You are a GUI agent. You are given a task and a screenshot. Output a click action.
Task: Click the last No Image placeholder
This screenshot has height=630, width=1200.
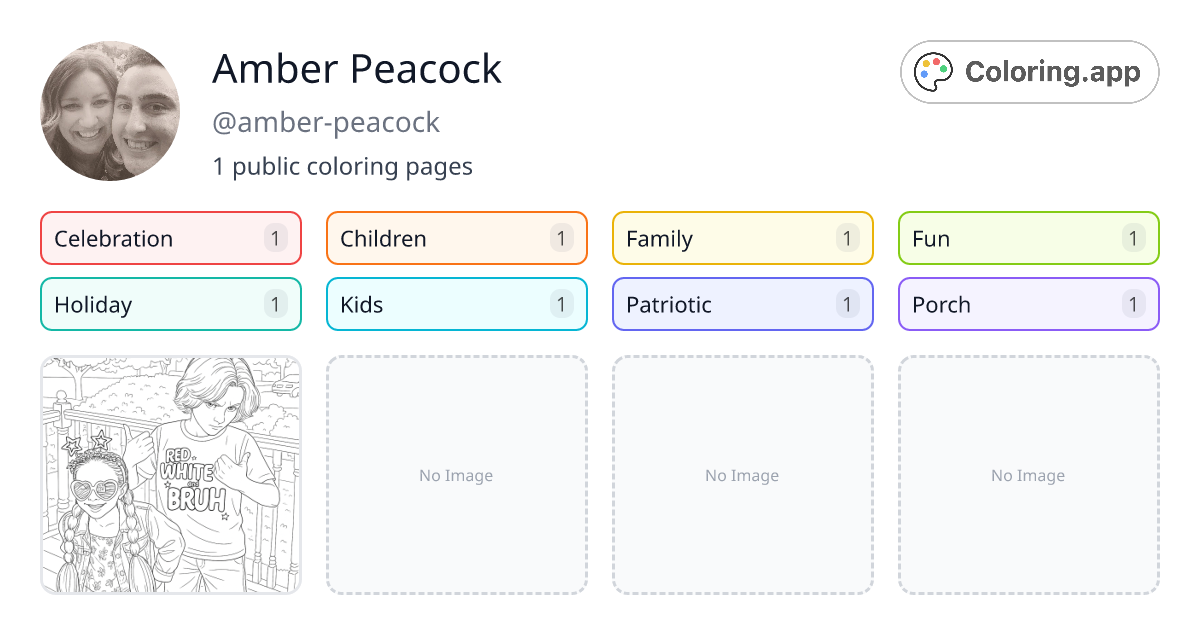(x=1028, y=475)
